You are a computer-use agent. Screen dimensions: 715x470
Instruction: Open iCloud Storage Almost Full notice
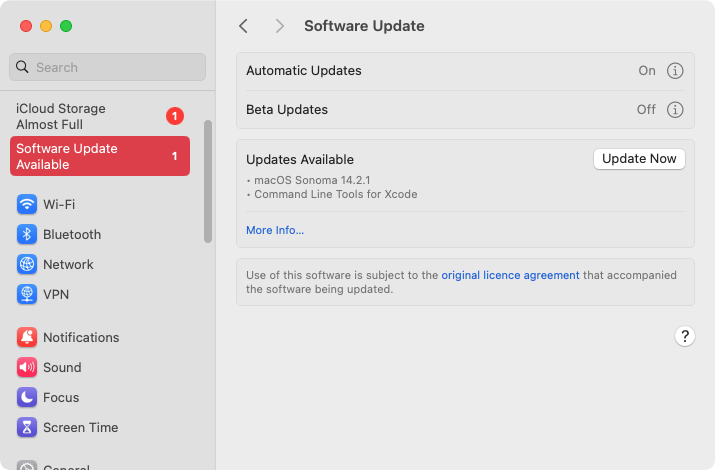(x=100, y=116)
